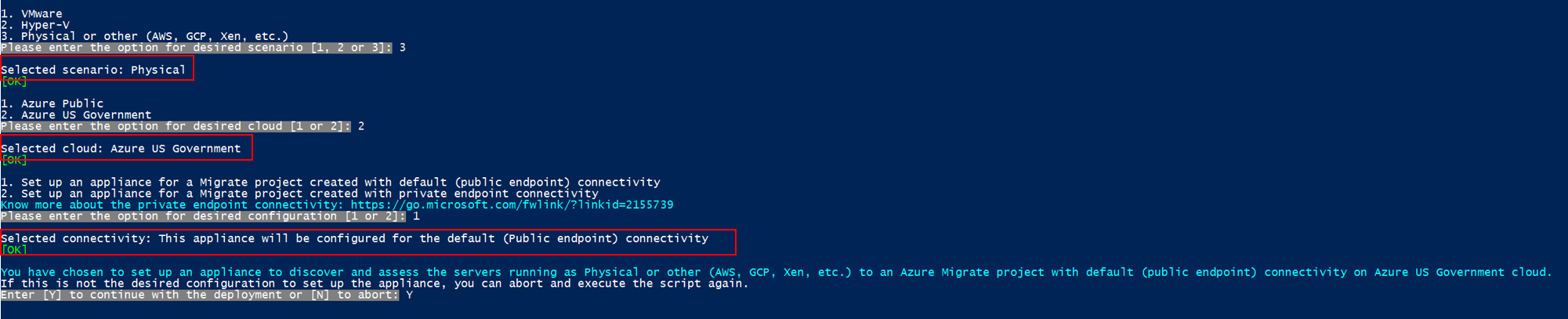Click the 'Enter [Y] to continue' prompt
This screenshot has height=319, width=1568.
[x=200, y=295]
